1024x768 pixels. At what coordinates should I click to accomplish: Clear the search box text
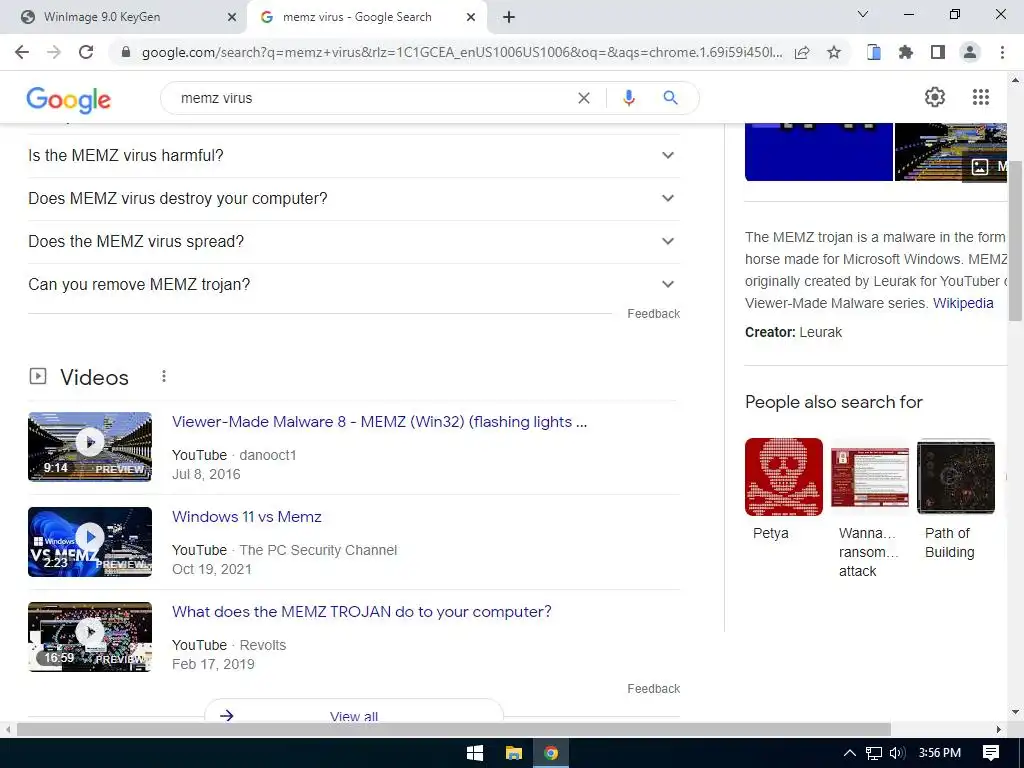(584, 98)
